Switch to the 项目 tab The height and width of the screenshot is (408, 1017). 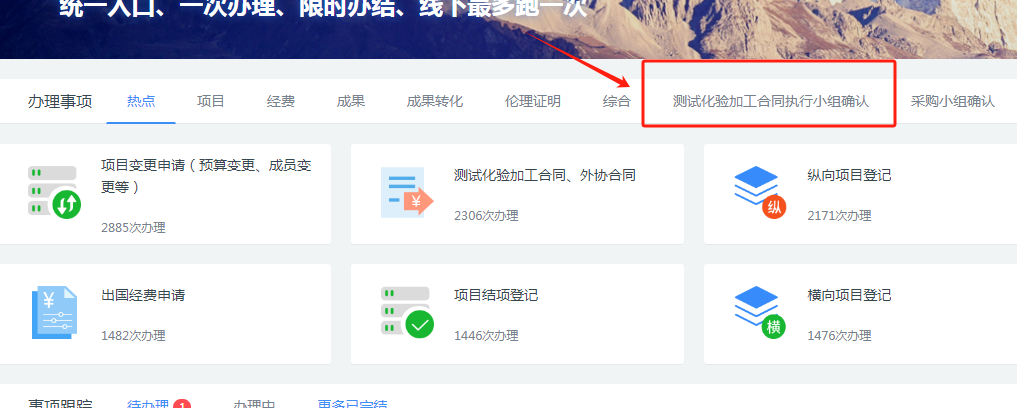(211, 101)
